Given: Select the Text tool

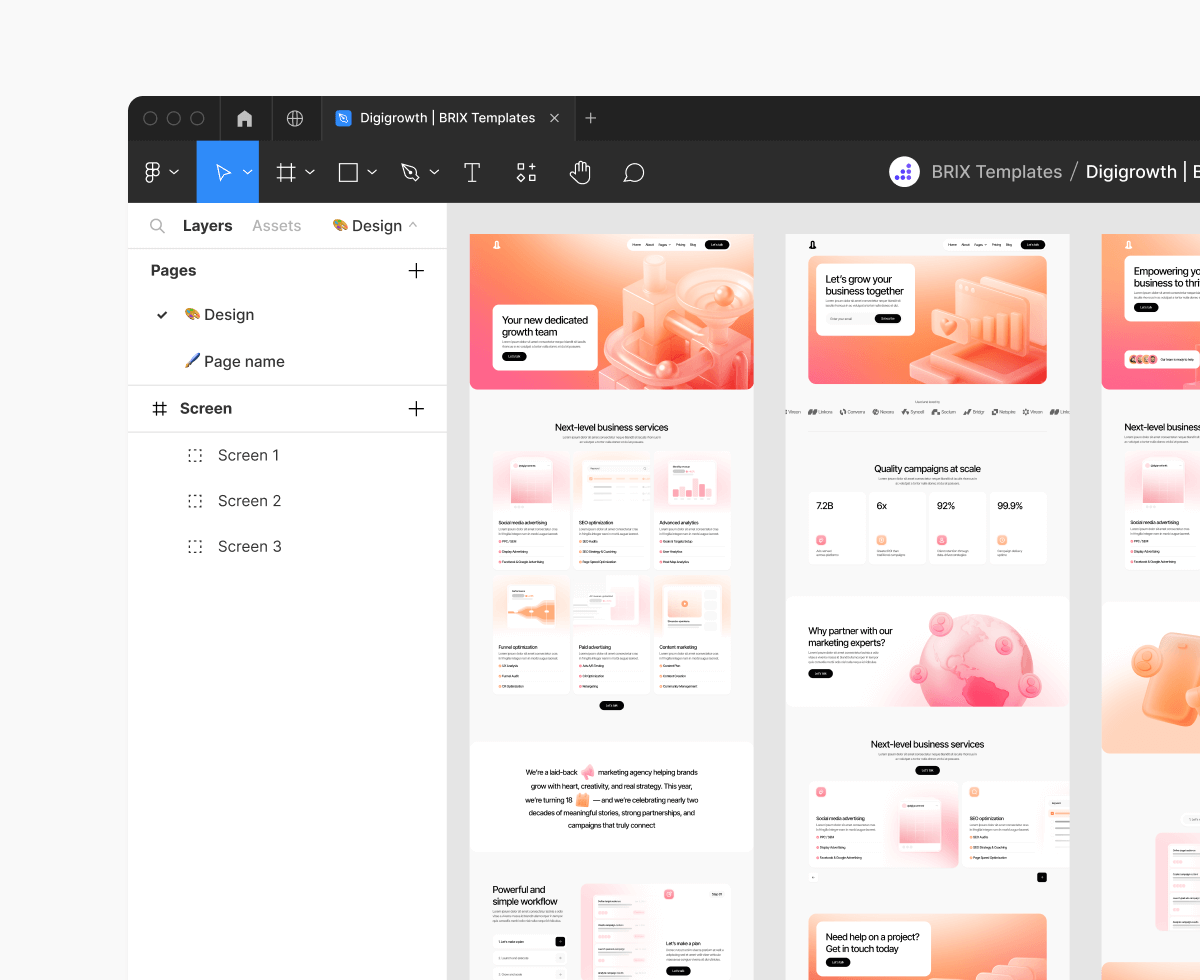Looking at the screenshot, I should 472,172.
